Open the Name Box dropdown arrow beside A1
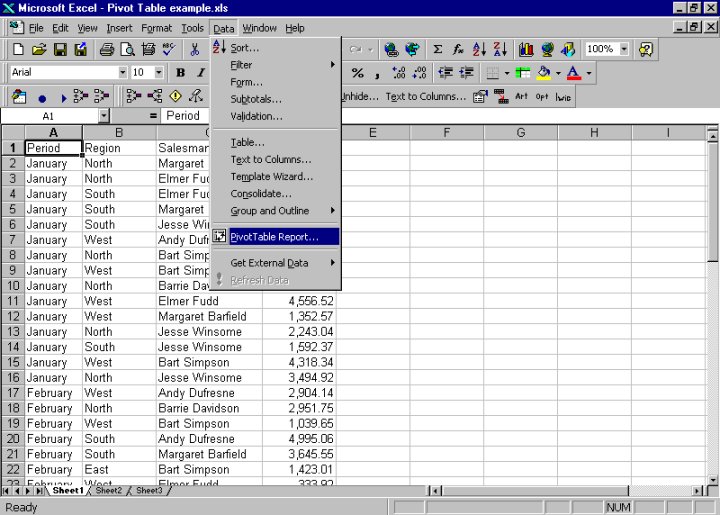The width and height of the screenshot is (720, 515). click(x=104, y=116)
